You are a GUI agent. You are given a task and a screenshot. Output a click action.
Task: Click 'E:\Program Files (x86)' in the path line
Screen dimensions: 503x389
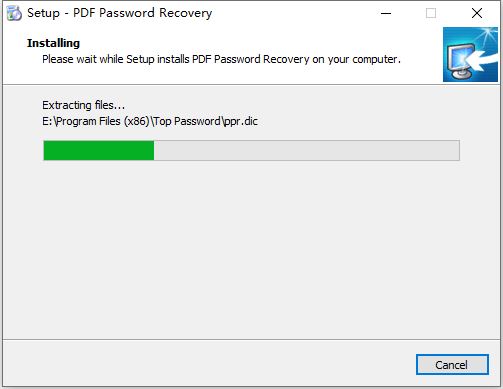click(x=96, y=121)
